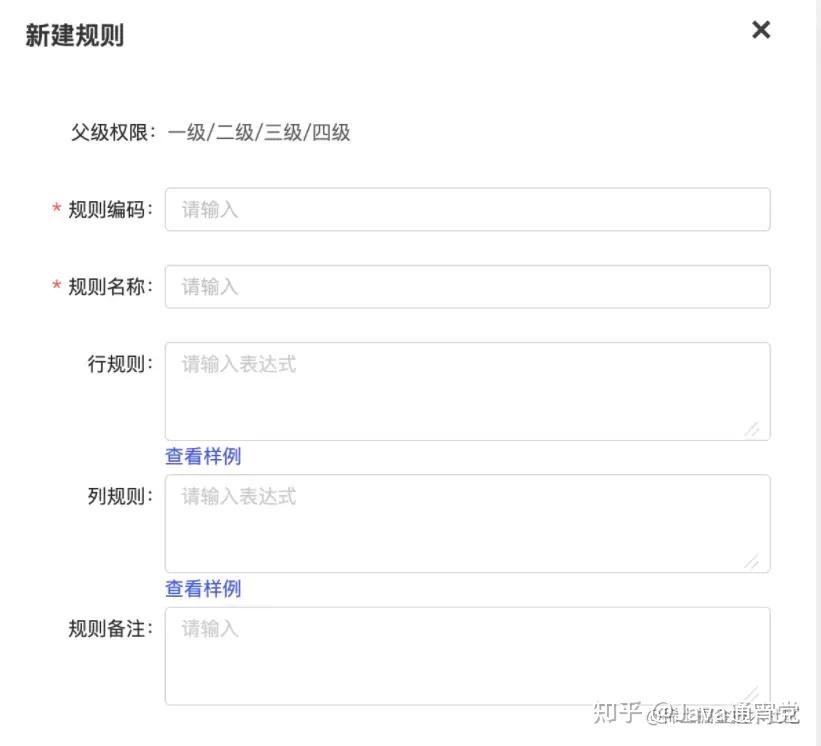This screenshot has height=746, width=821.
Task: Focus the 规则编码 input field
Action: pos(467,210)
